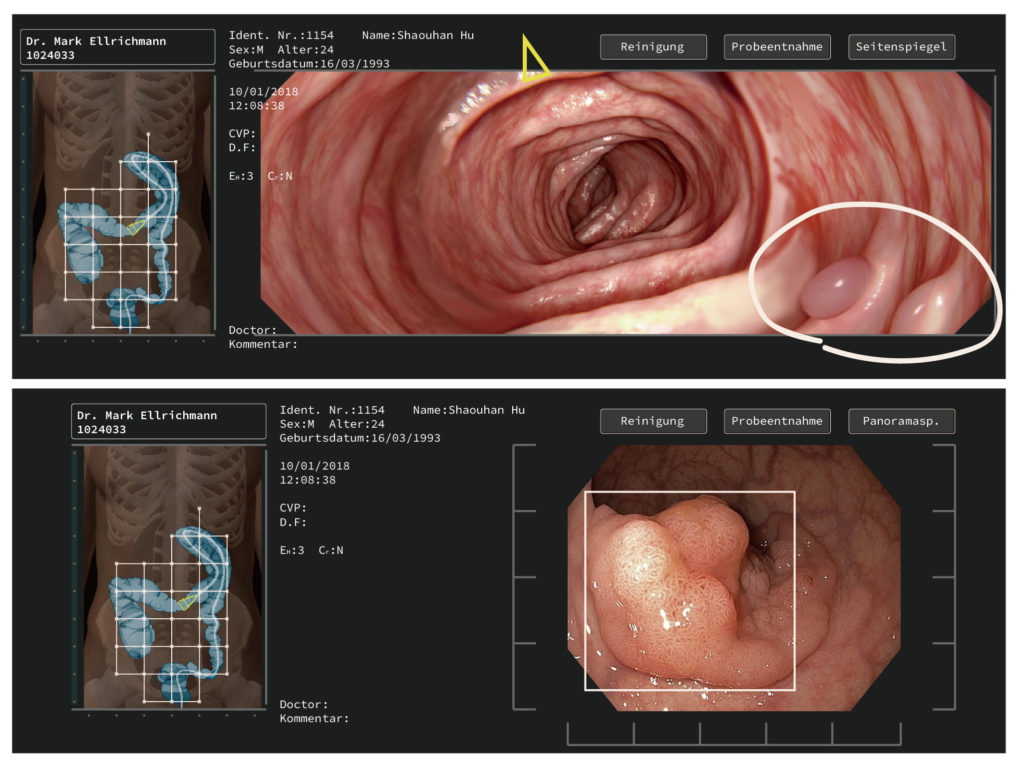Click "Ident. Nr.:1154" in the upper panel
Screen dimensions: 1024x764
281,35
